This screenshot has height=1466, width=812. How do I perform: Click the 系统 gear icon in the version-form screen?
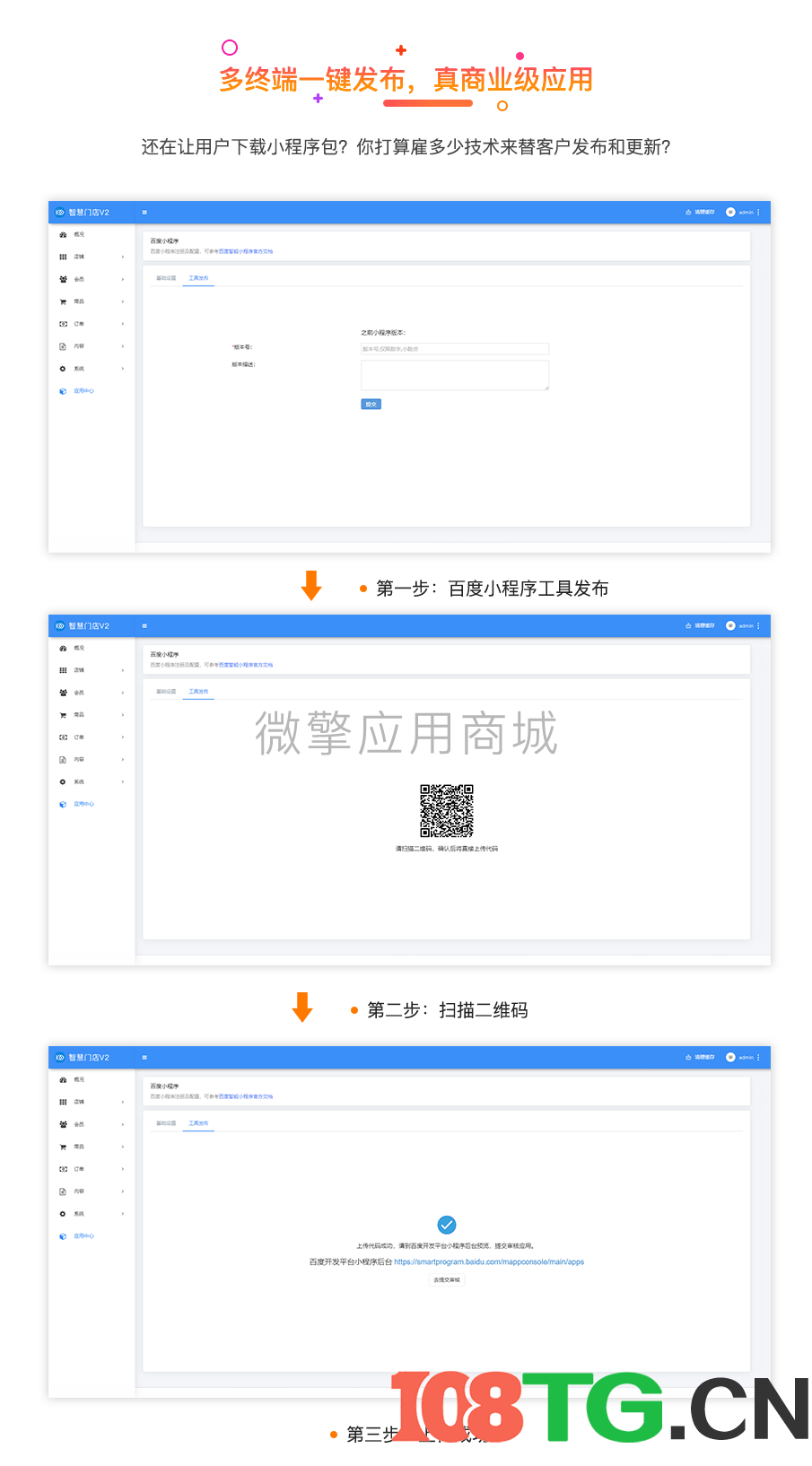(63, 369)
